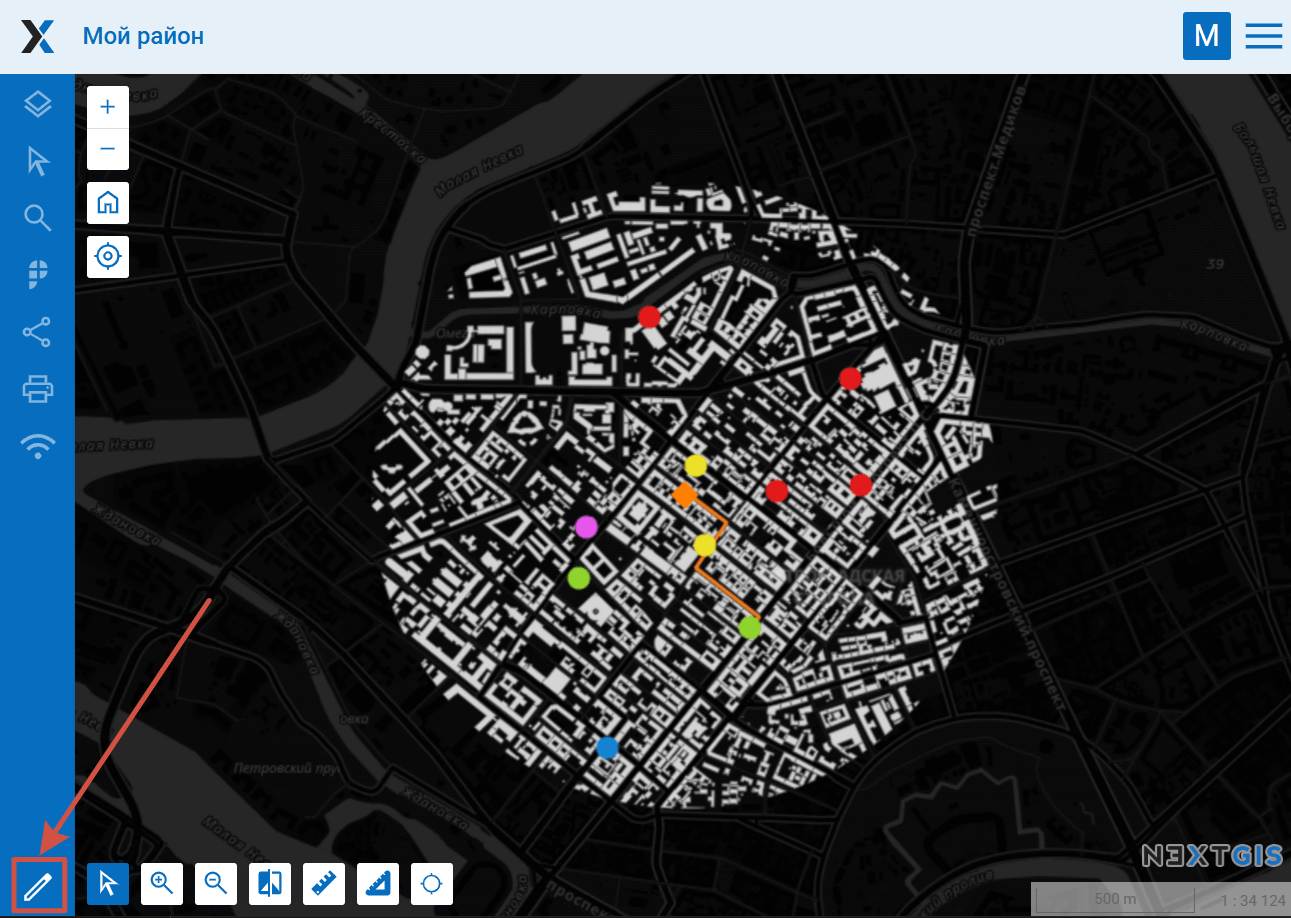
Task: Click the pencil edit icon
Action: pos(38,885)
